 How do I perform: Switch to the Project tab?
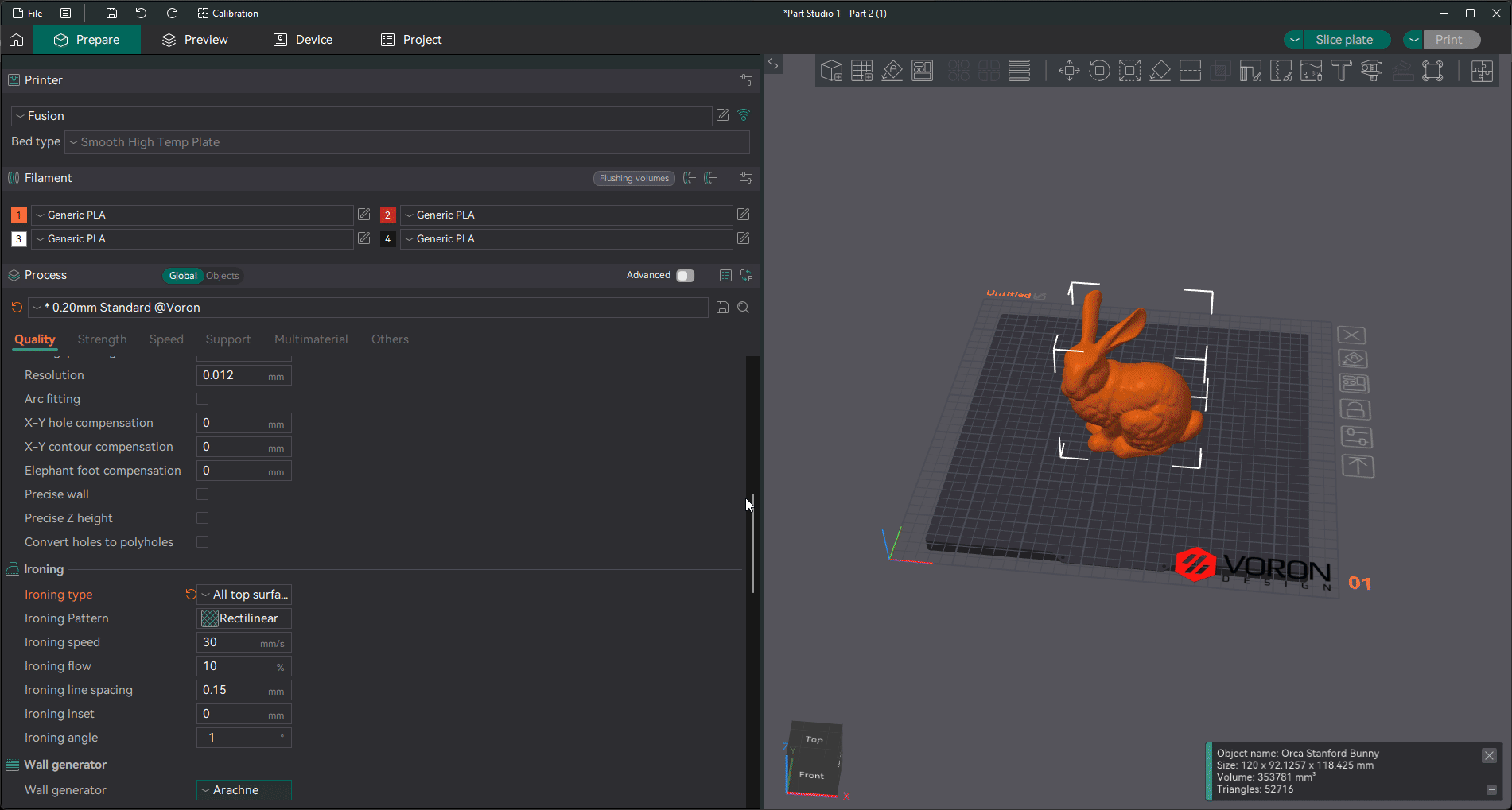(411, 40)
